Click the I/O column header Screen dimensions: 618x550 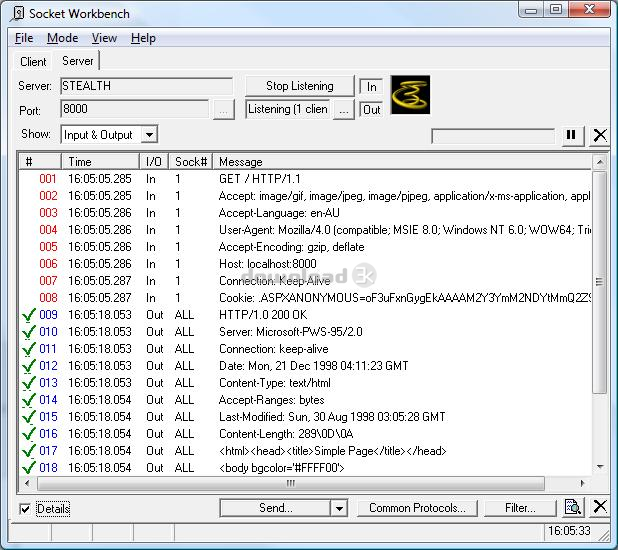click(x=154, y=162)
